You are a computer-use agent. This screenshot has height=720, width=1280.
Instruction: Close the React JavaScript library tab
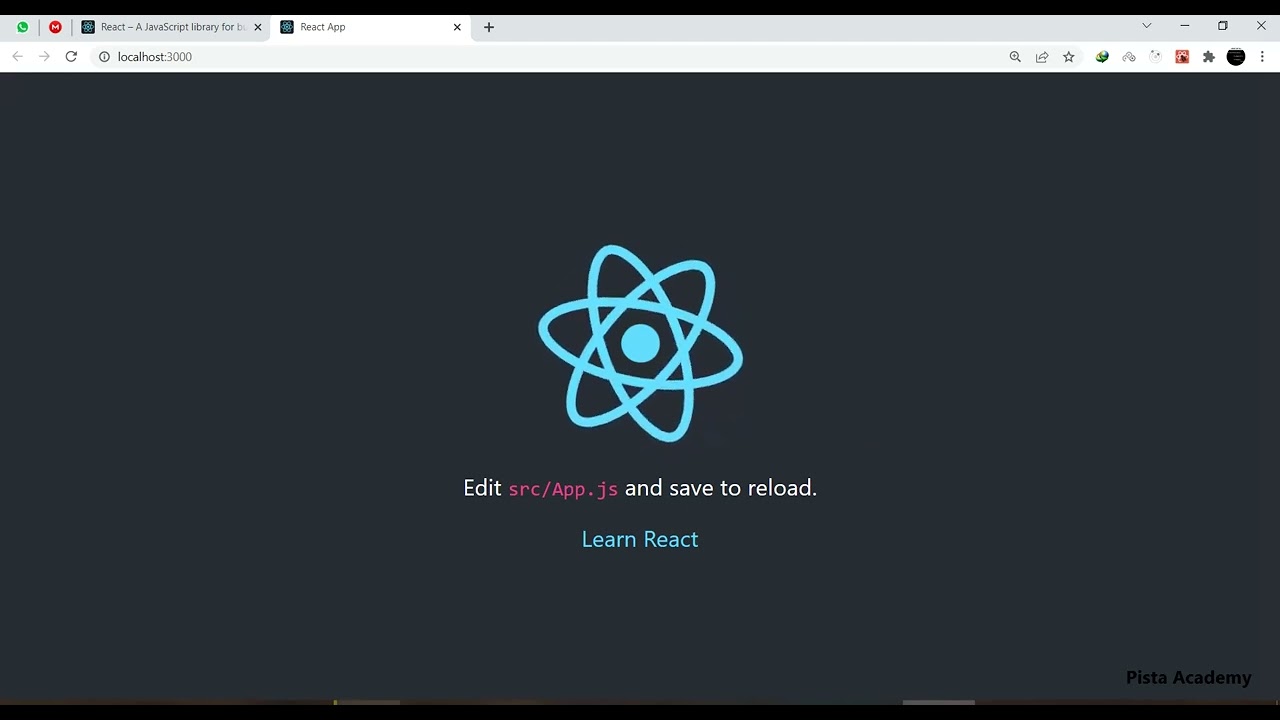(258, 27)
